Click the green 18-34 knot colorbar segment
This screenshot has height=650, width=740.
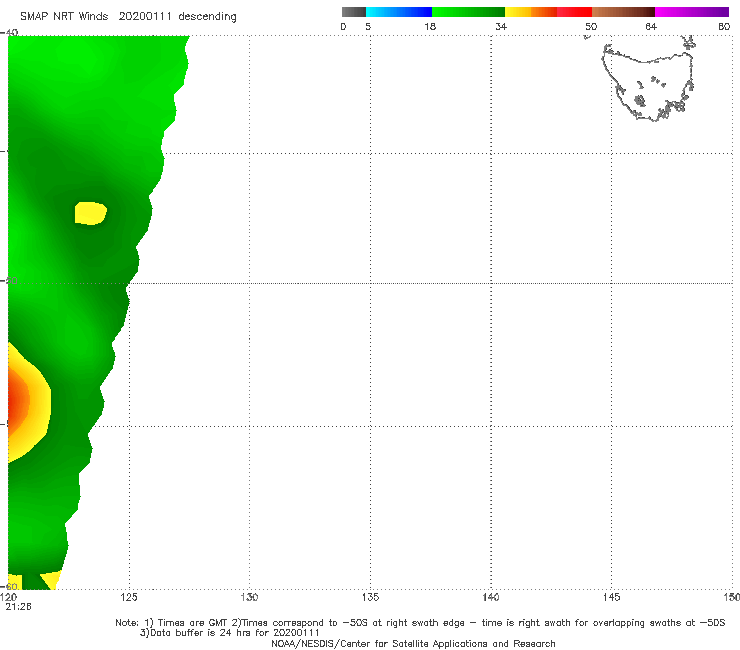(468, 12)
